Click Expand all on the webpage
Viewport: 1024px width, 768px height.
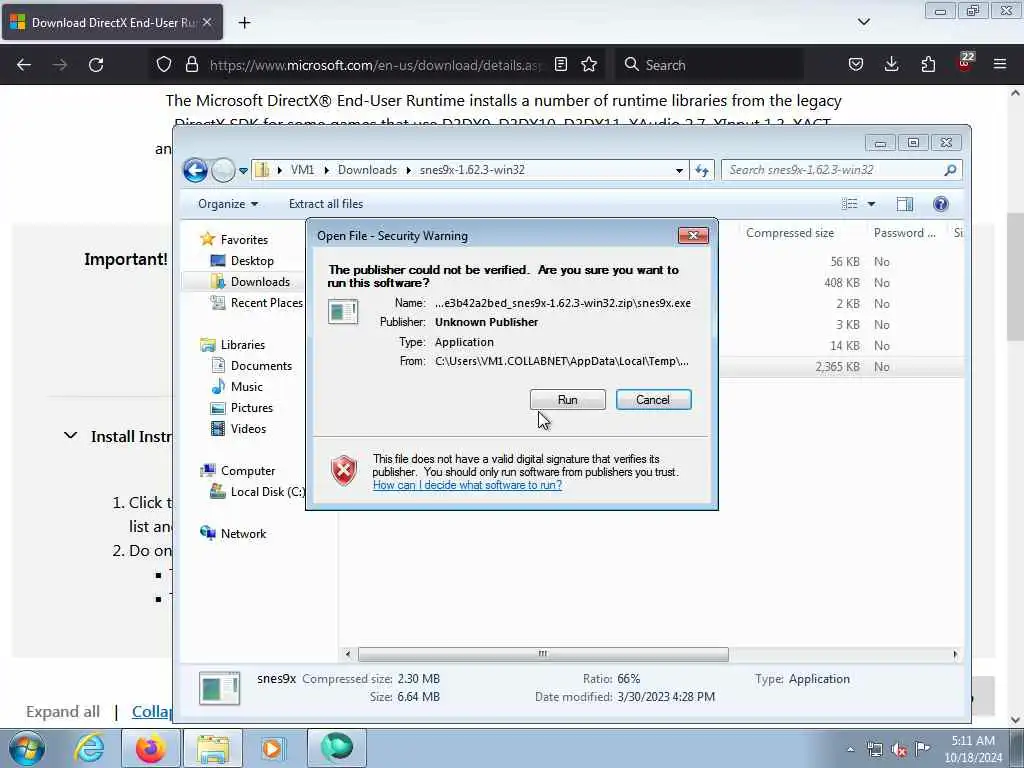(x=63, y=712)
